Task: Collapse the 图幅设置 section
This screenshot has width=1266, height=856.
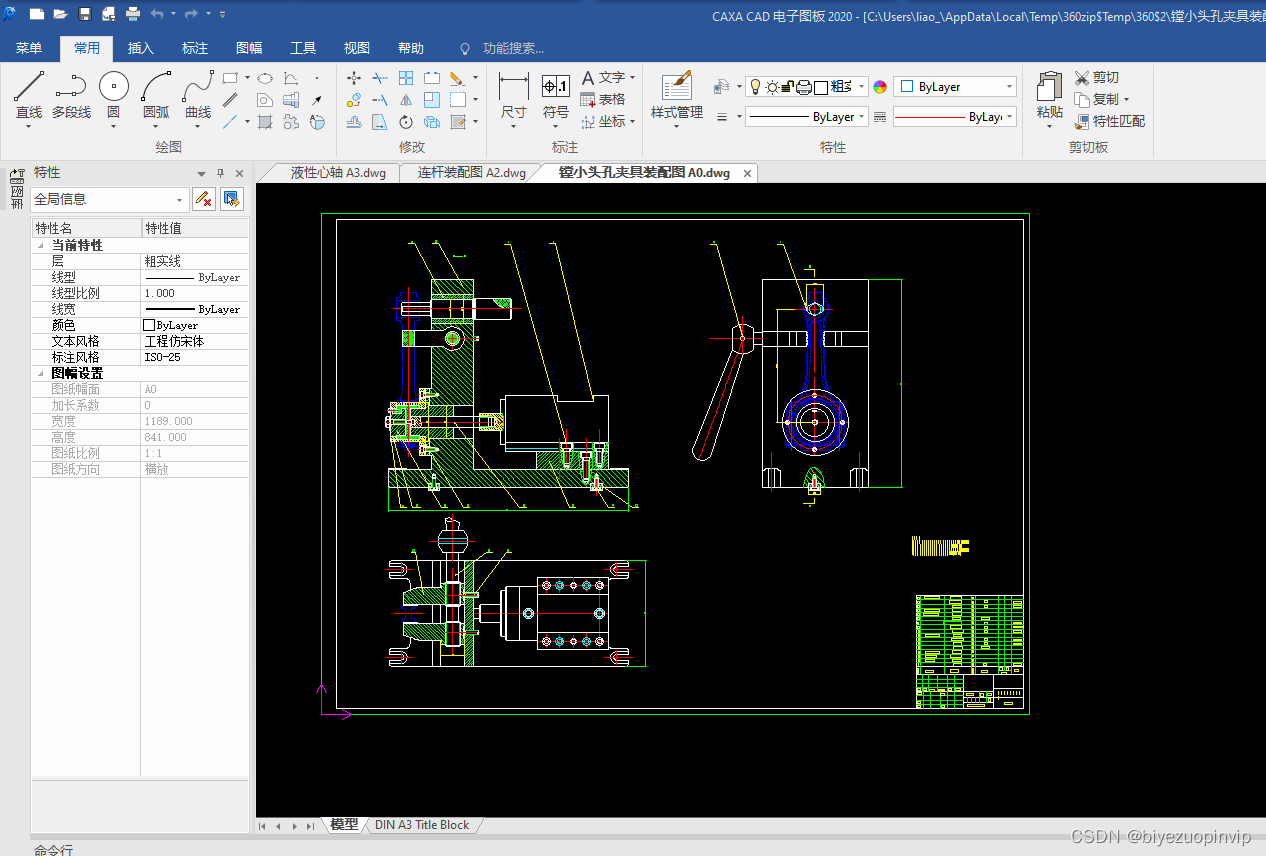Action: (41, 373)
